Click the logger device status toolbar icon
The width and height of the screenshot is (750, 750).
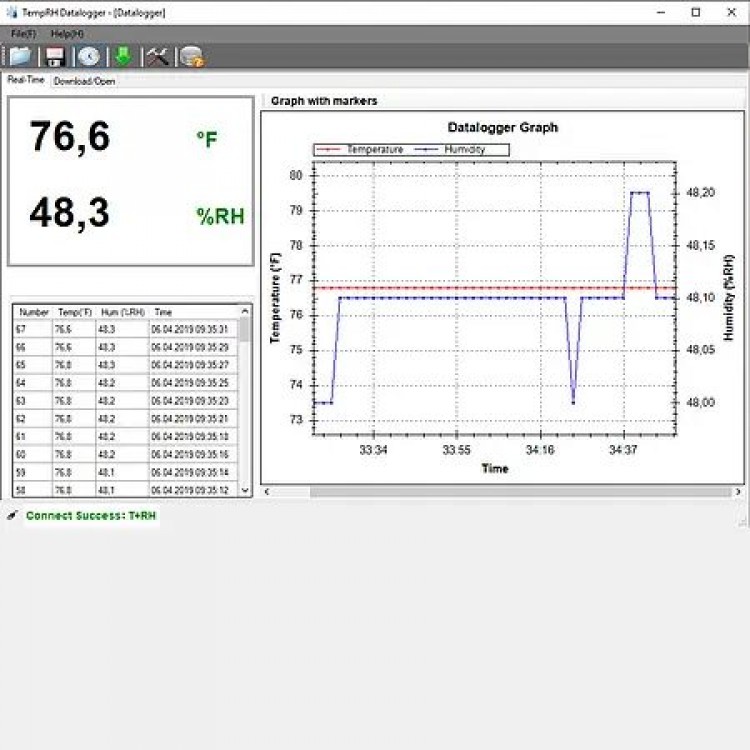(192, 56)
